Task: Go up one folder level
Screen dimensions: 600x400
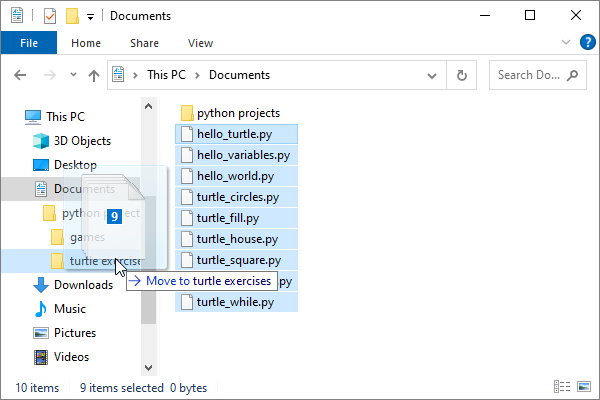Action: pos(94,75)
